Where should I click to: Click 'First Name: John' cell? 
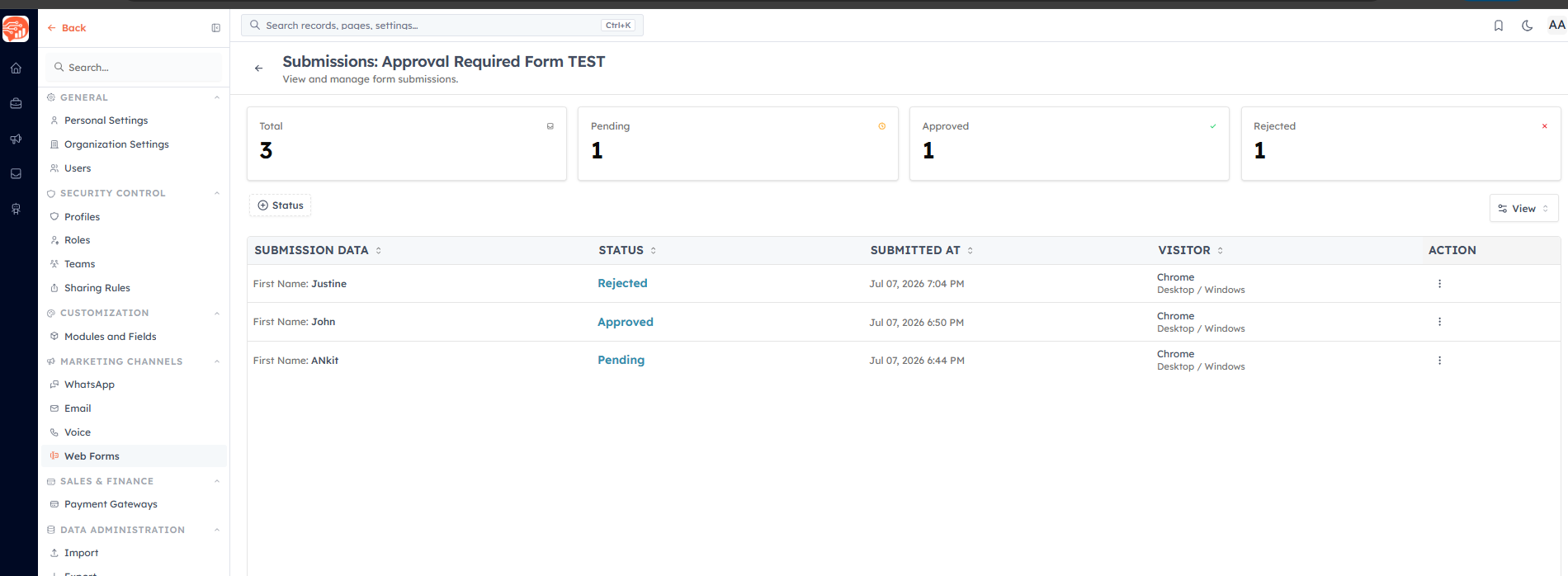point(294,322)
